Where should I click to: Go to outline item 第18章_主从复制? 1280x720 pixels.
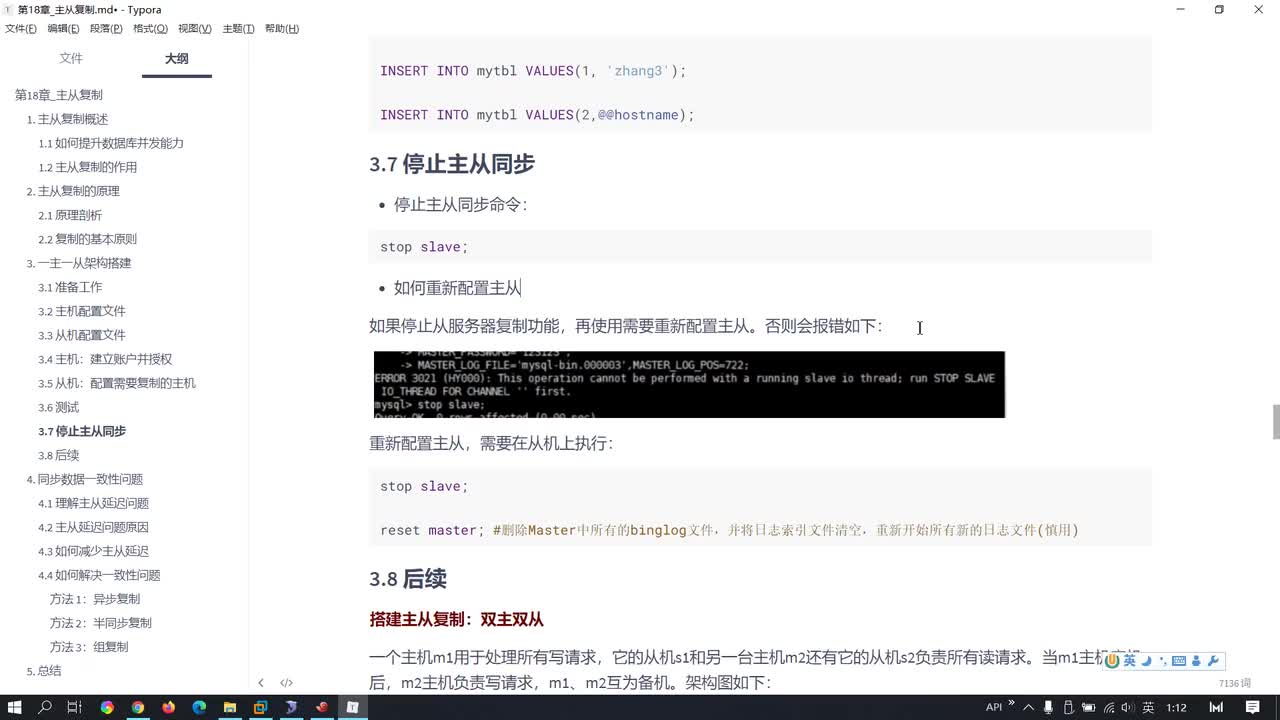(59, 95)
